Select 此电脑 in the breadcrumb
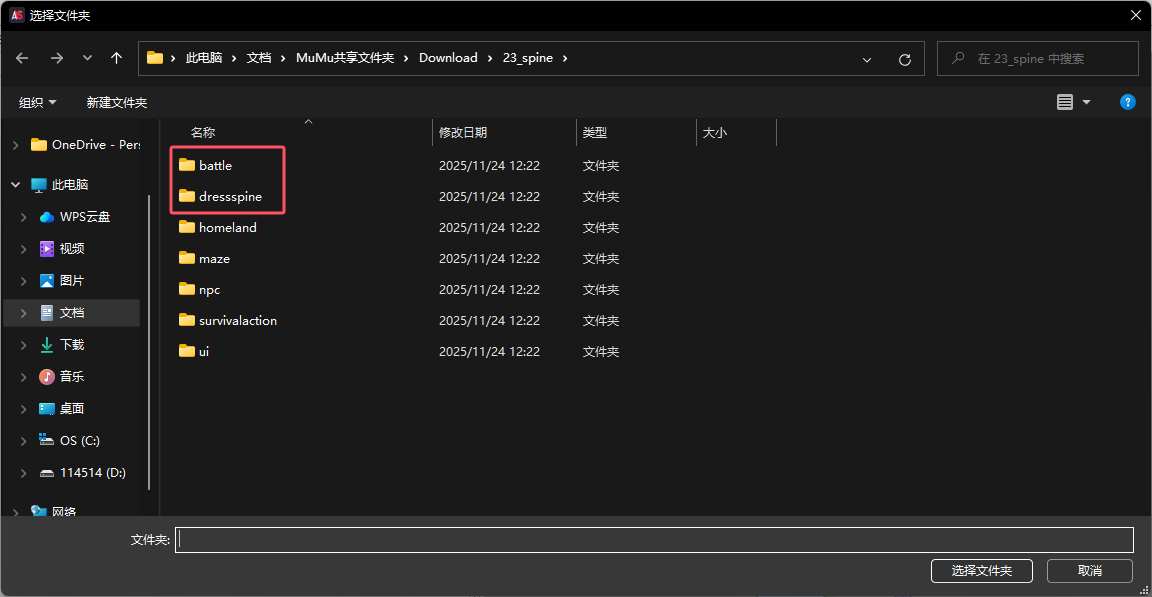 [204, 58]
